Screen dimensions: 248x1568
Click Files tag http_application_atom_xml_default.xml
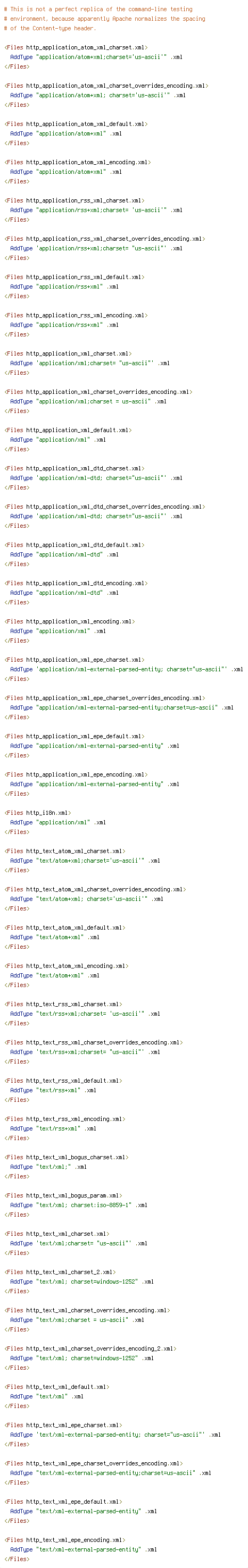pyautogui.click(x=76, y=124)
